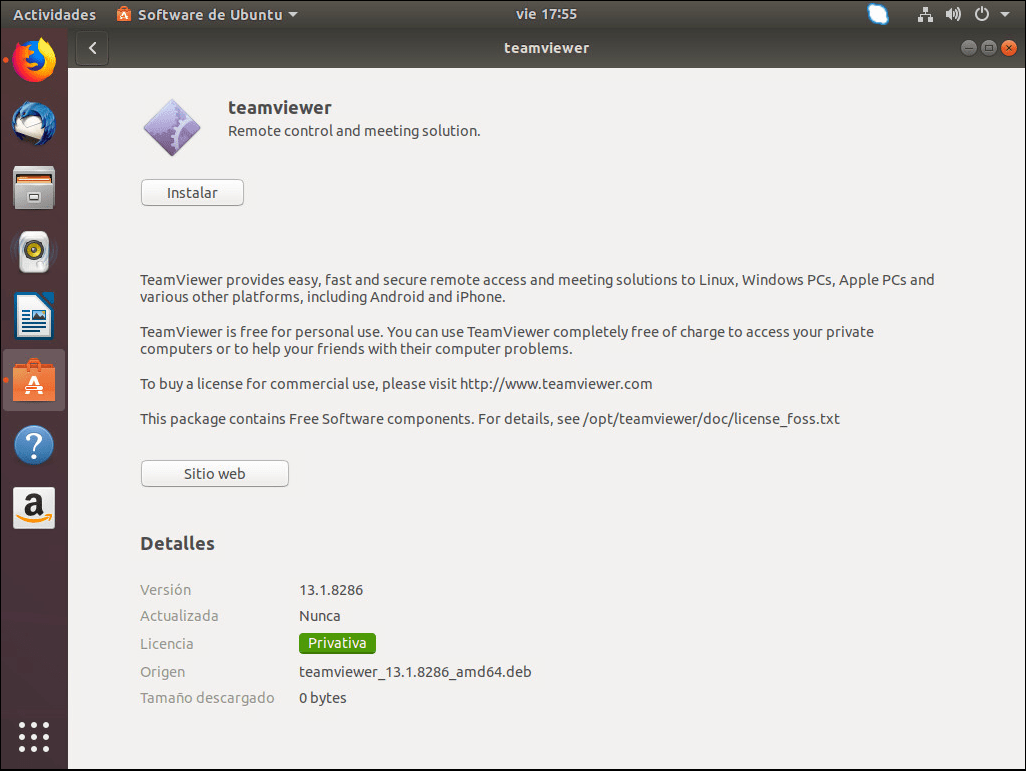Open the Files file manager in the dock
1026x771 pixels.
(x=33, y=188)
